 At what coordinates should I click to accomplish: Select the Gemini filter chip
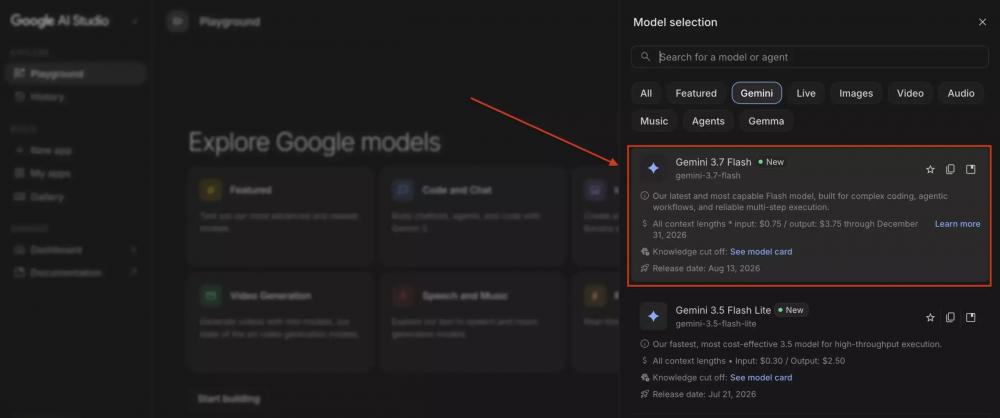[x=756, y=93]
